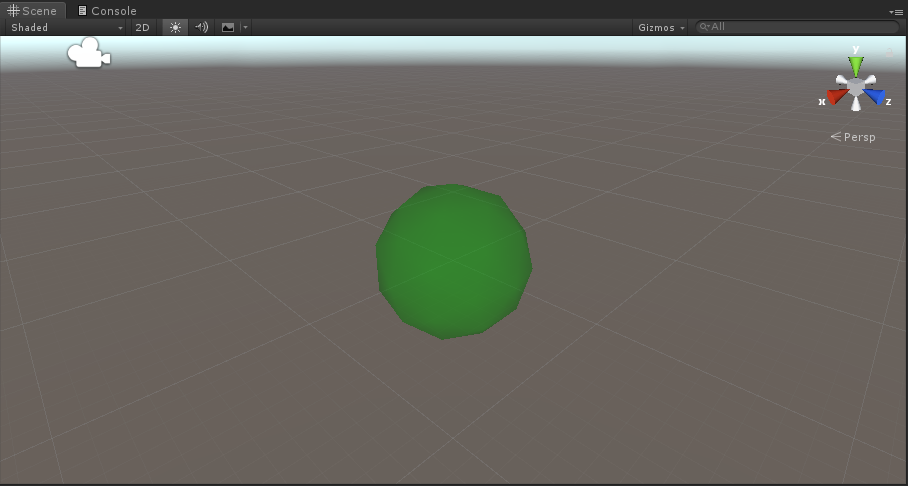The image size is (908, 486).
Task: Focus the scene search field
Action: pos(797,27)
